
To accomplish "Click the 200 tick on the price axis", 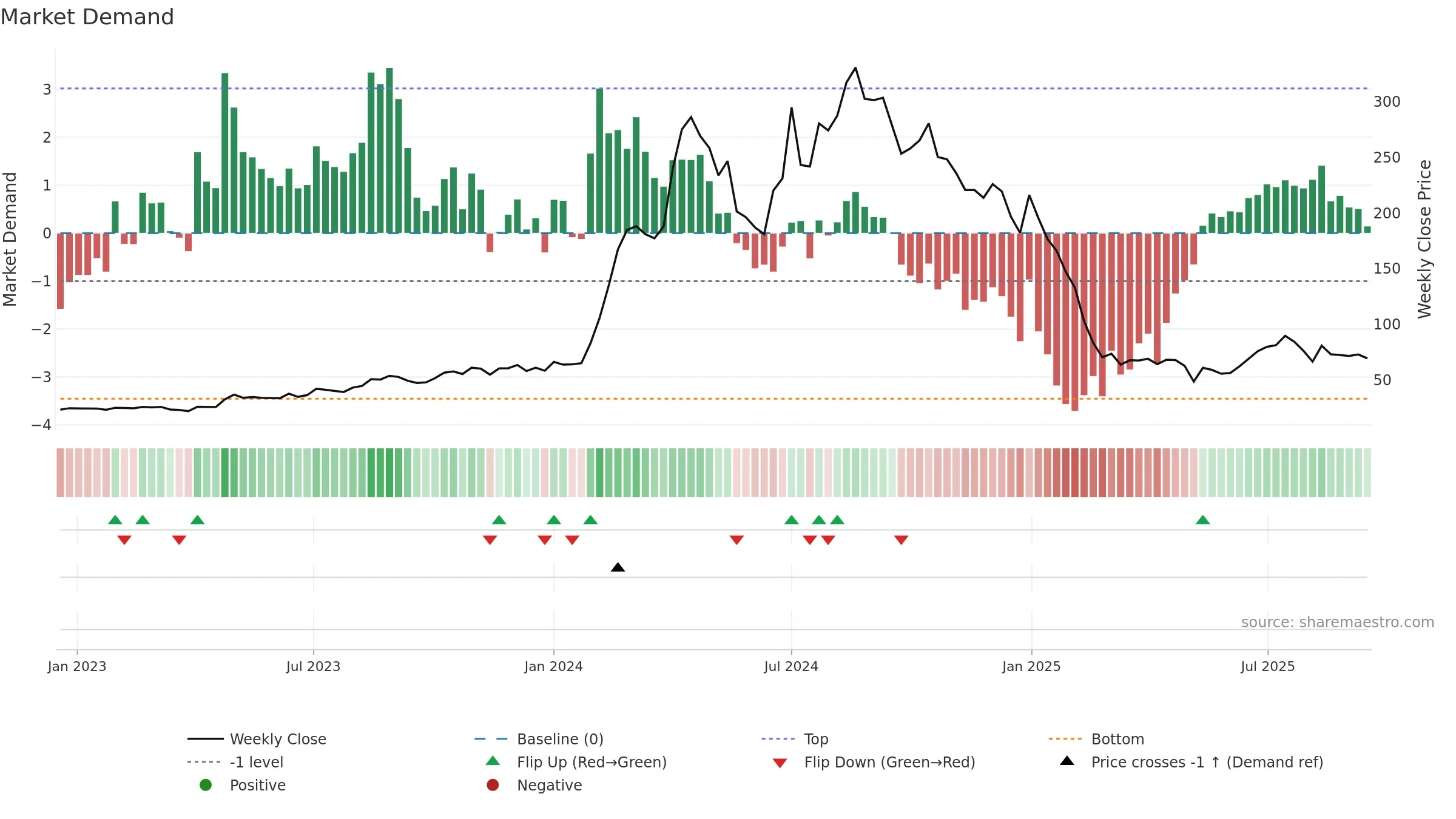I will tap(1387, 214).
